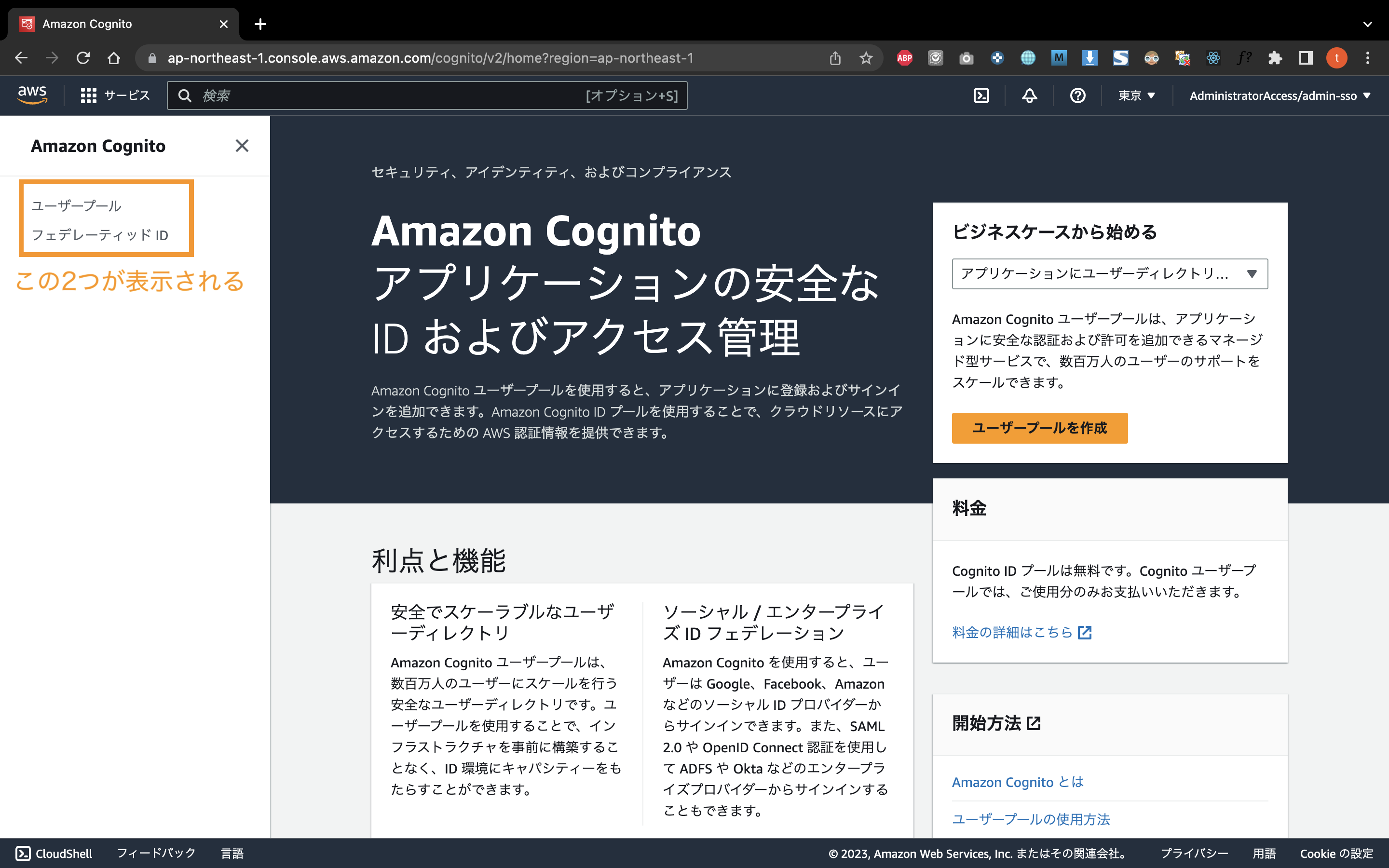Open the AdministratorAccess/admin-sso account menu
The width and height of the screenshot is (1389, 868).
click(1280, 95)
